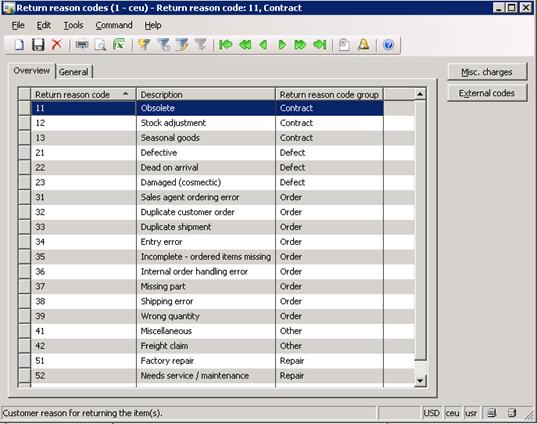Click the red X Delete record icon

tap(57, 45)
